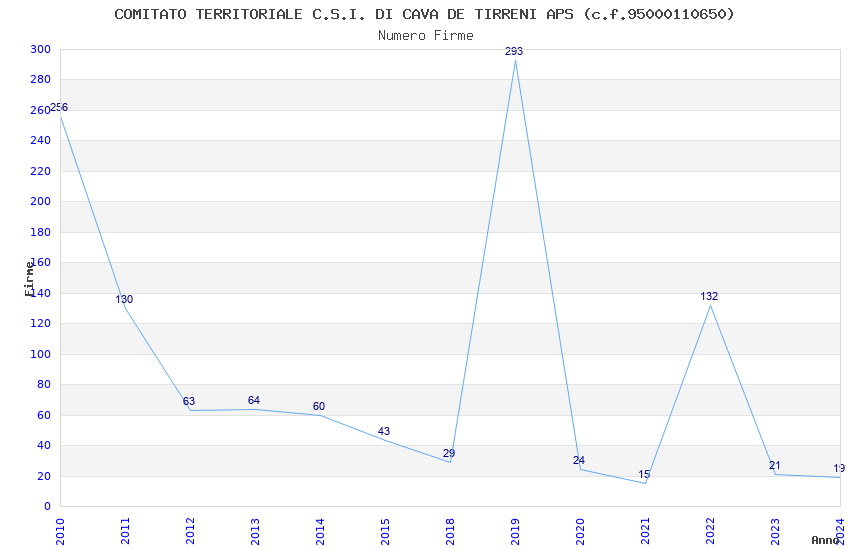The image size is (850, 550).
Task: Click the peak data label 293 for 2019
Action: tap(514, 51)
